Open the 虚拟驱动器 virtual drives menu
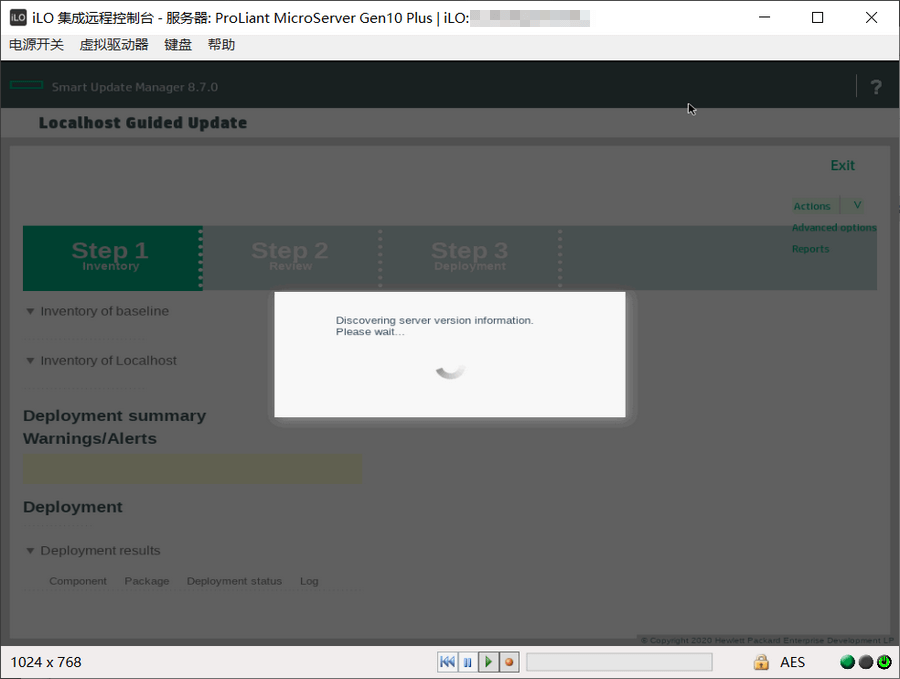The height and width of the screenshot is (679, 900). pos(114,45)
